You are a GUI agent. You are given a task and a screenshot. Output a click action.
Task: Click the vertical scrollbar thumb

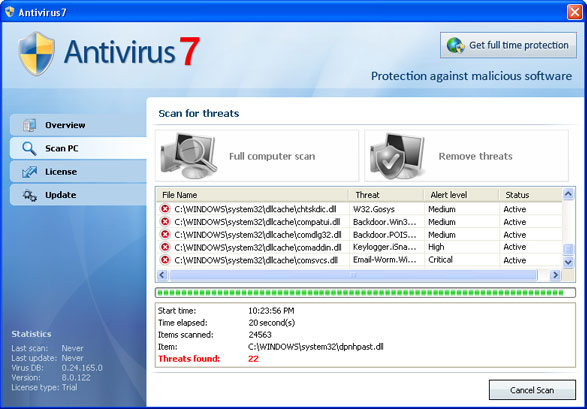(568, 249)
